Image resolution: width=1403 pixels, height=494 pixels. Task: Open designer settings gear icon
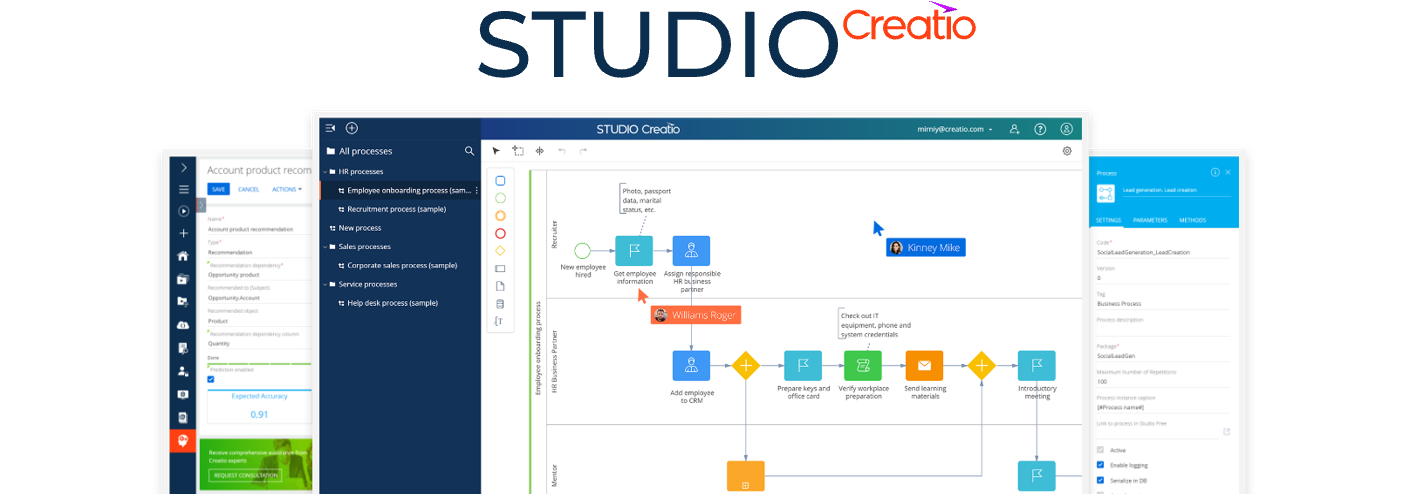[x=1067, y=151]
